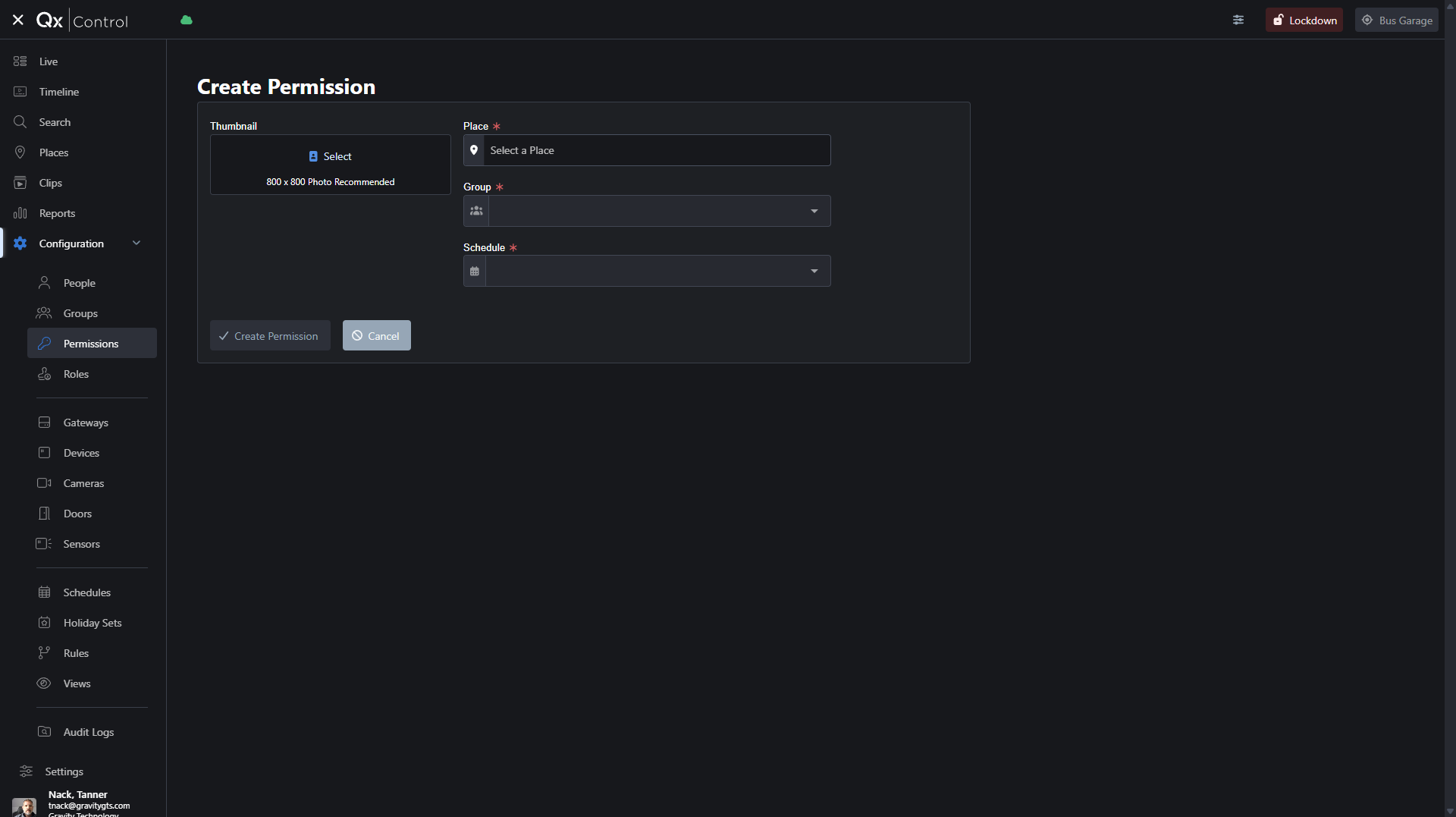Expand the Group dropdown
The width and height of the screenshot is (1456, 817).
[x=814, y=211]
